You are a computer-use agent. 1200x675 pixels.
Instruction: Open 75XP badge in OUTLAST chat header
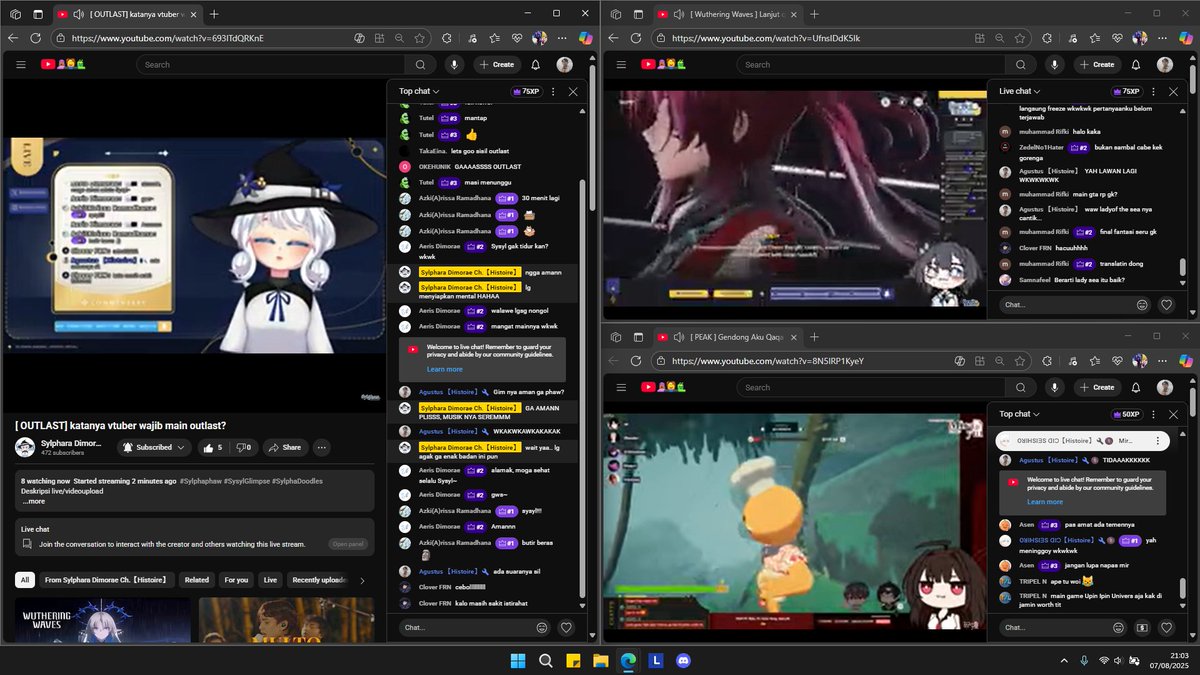(525, 91)
